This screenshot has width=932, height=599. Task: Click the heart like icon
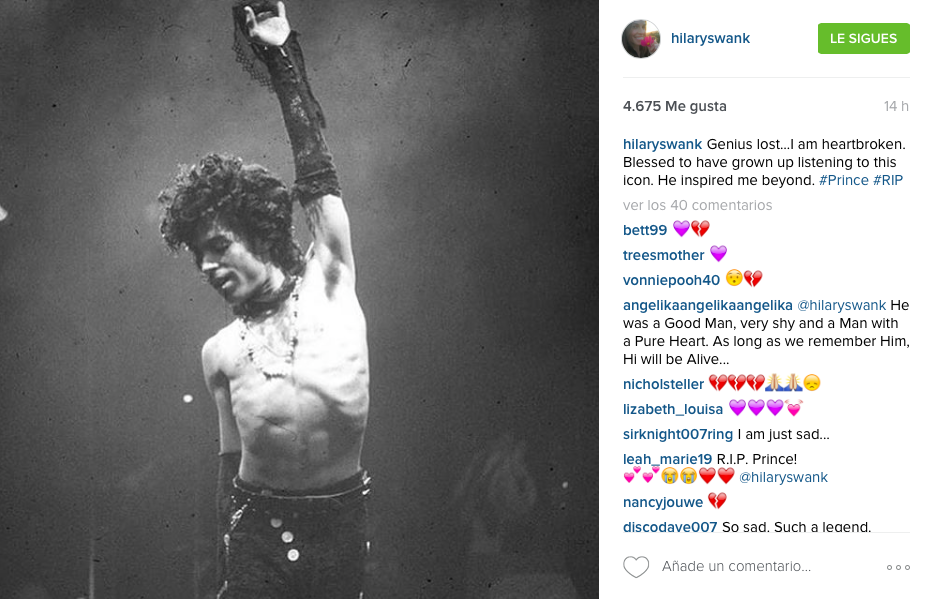pos(635,567)
